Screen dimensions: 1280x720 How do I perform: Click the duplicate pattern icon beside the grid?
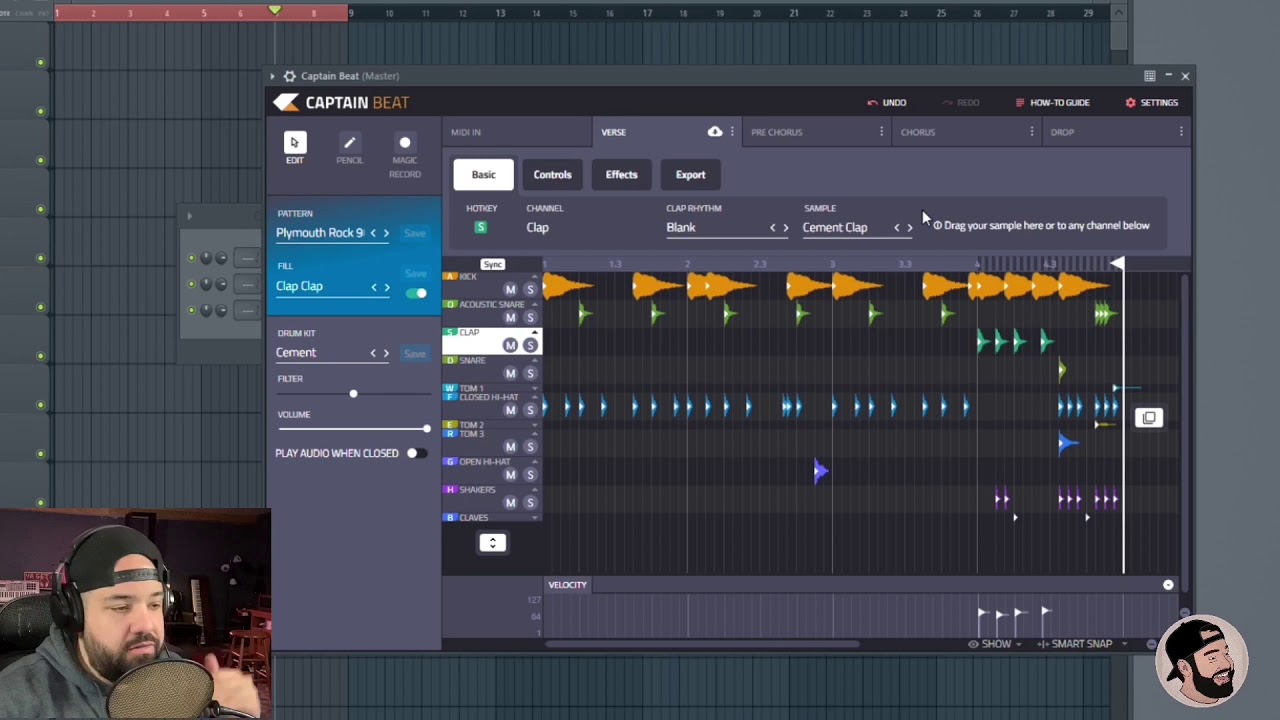(1149, 418)
